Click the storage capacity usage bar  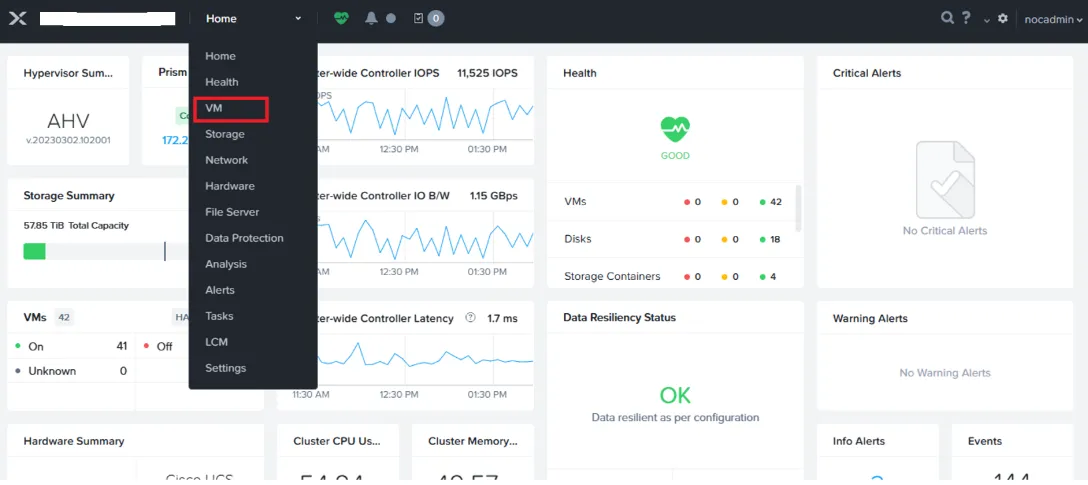(105, 251)
